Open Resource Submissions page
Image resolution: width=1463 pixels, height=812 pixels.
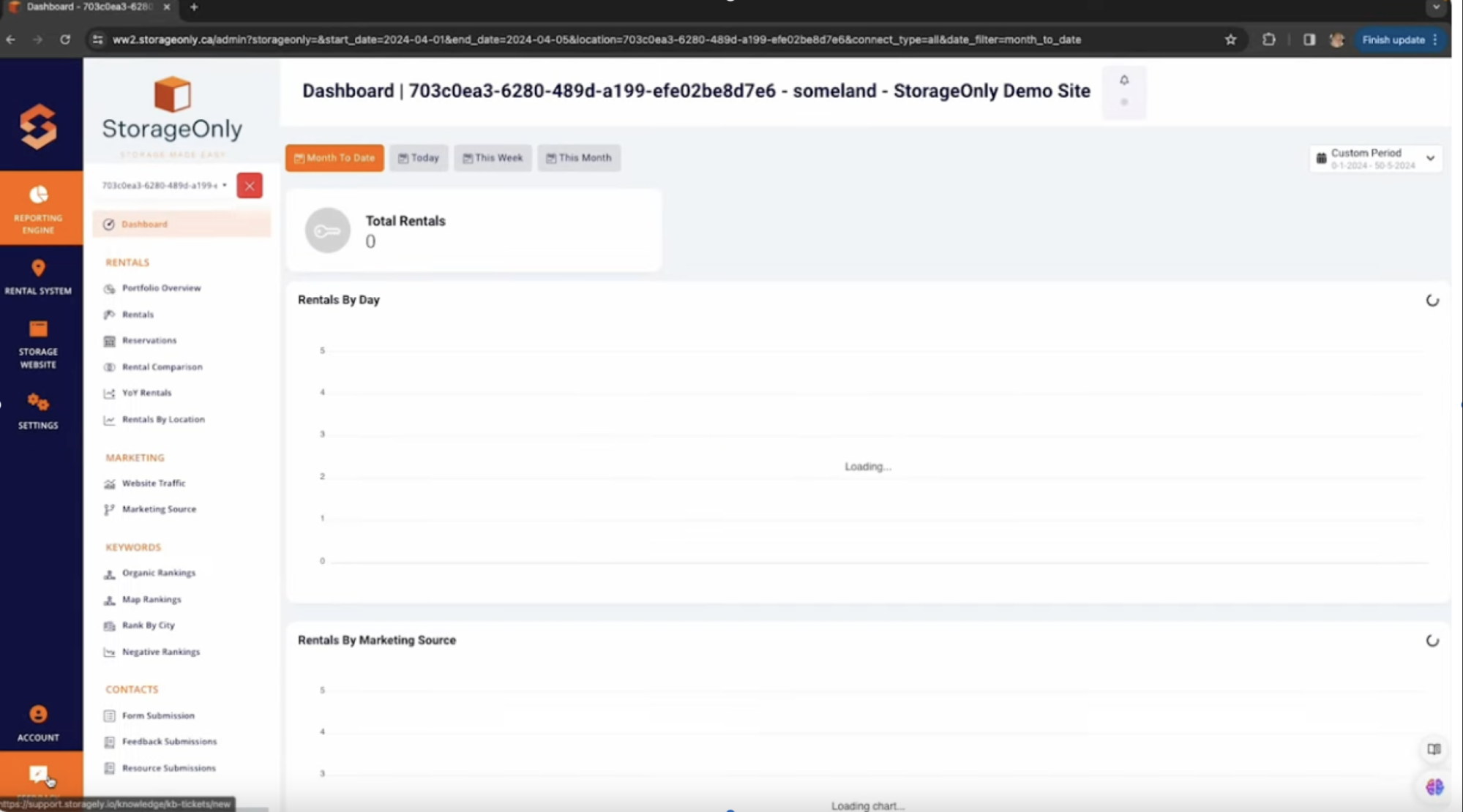[x=168, y=768]
